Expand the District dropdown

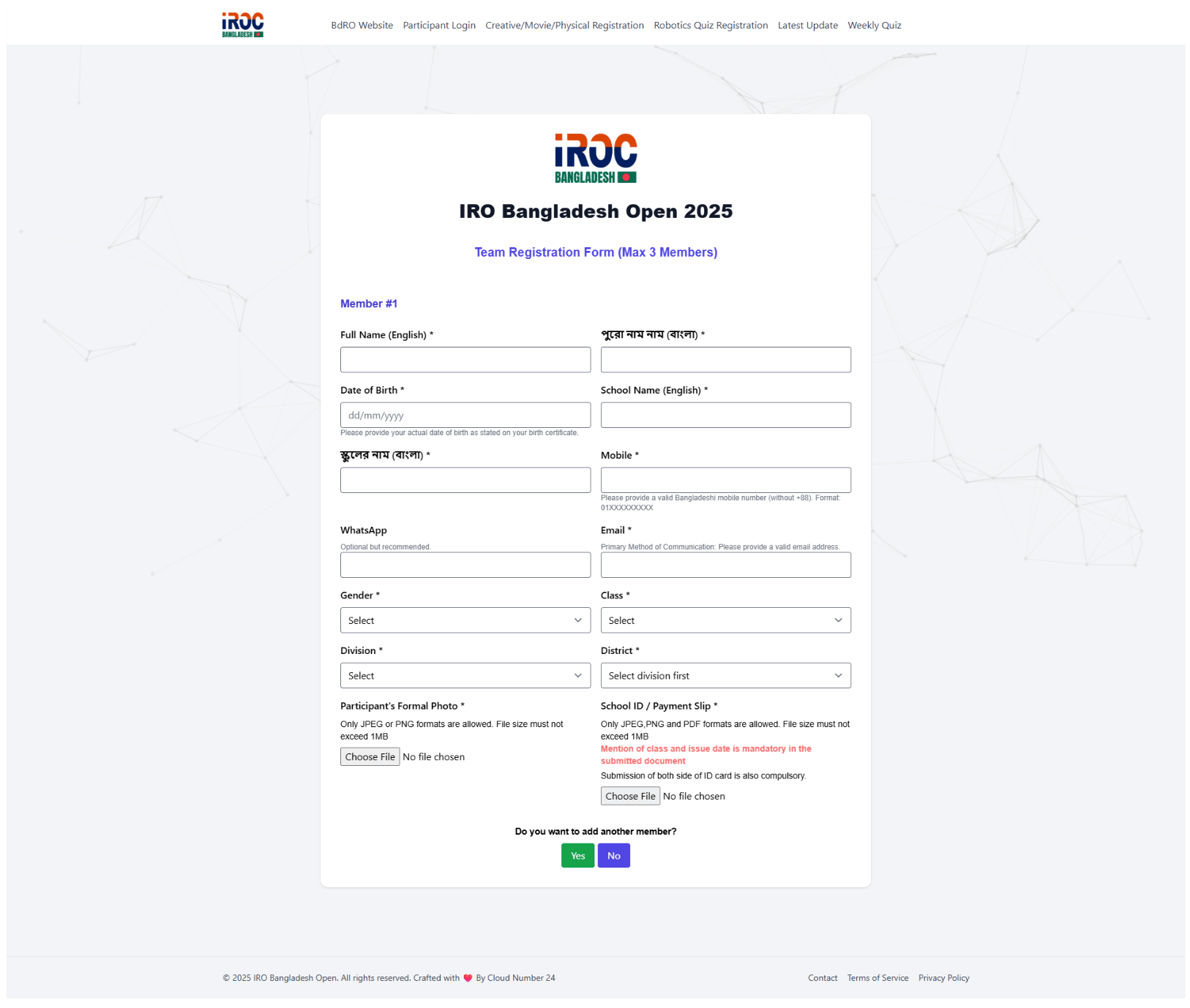point(725,675)
